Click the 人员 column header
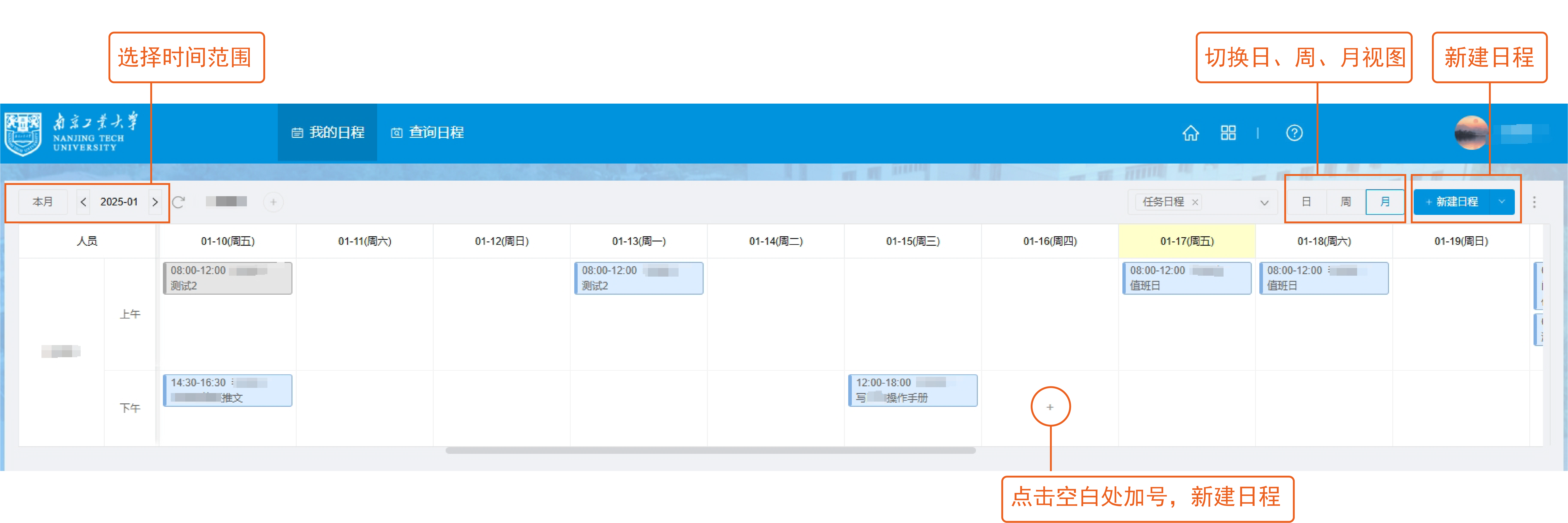1568x523 pixels. point(87,241)
